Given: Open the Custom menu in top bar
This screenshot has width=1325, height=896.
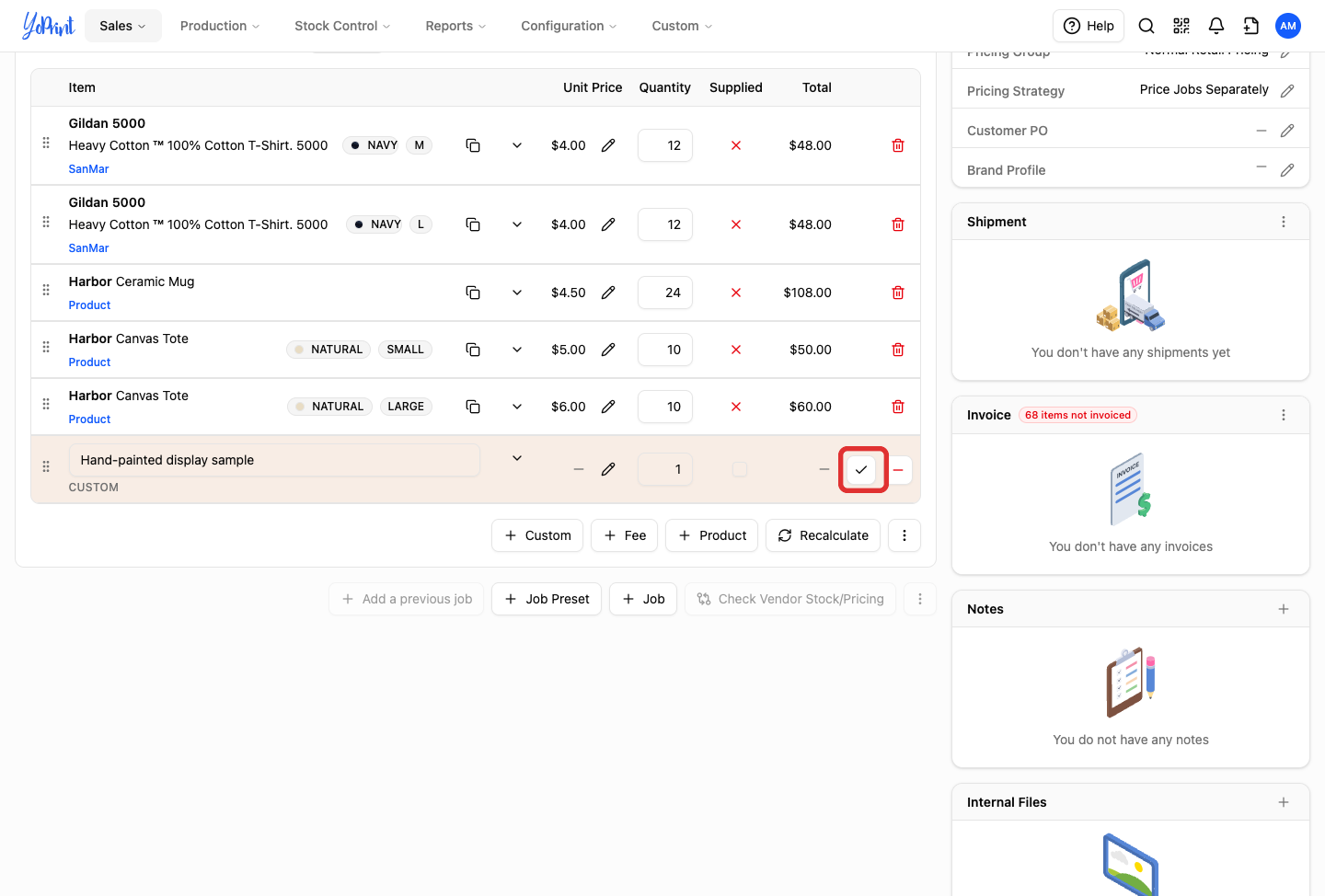Looking at the screenshot, I should pyautogui.click(x=682, y=26).
